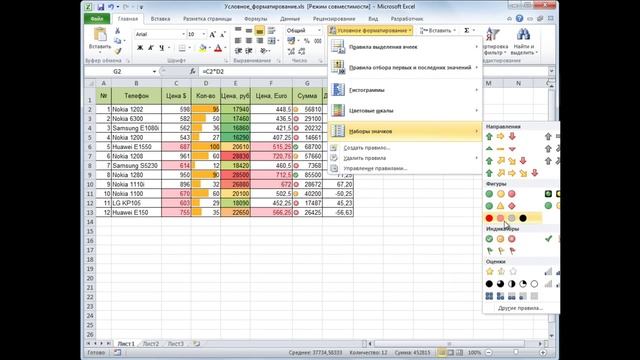Choose the three flags icon set
Viewport: 640px width, 360px height.
(500, 251)
